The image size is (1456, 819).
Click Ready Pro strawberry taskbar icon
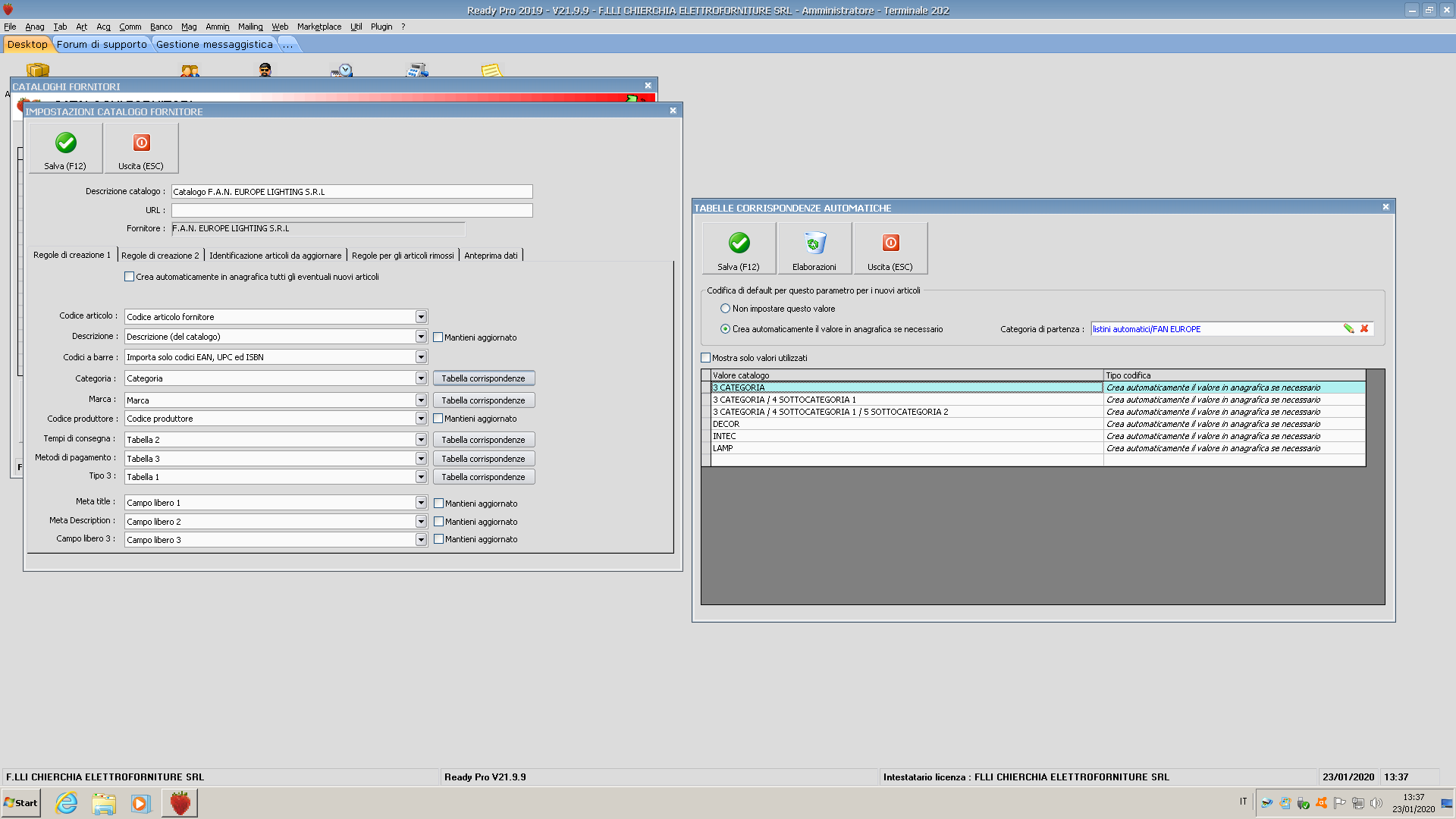click(x=180, y=802)
